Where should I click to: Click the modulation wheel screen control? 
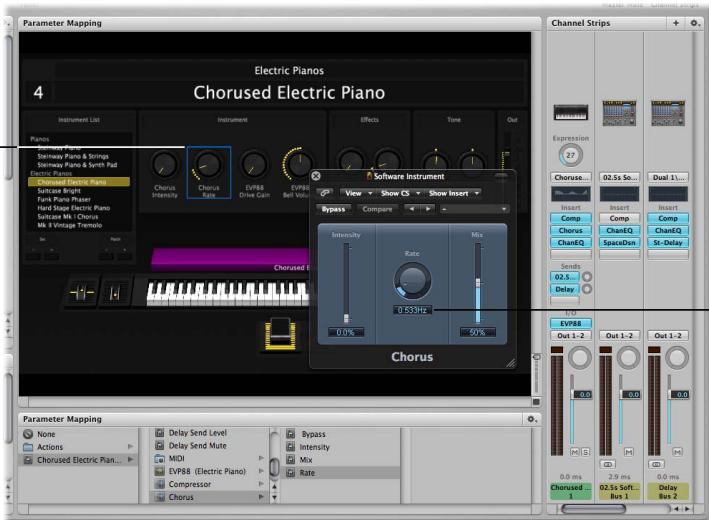[115, 293]
